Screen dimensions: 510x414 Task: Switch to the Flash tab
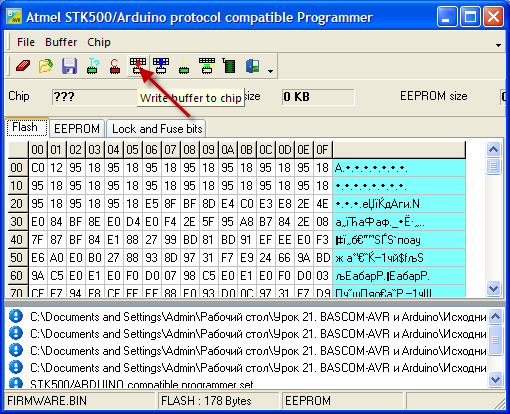(x=27, y=127)
